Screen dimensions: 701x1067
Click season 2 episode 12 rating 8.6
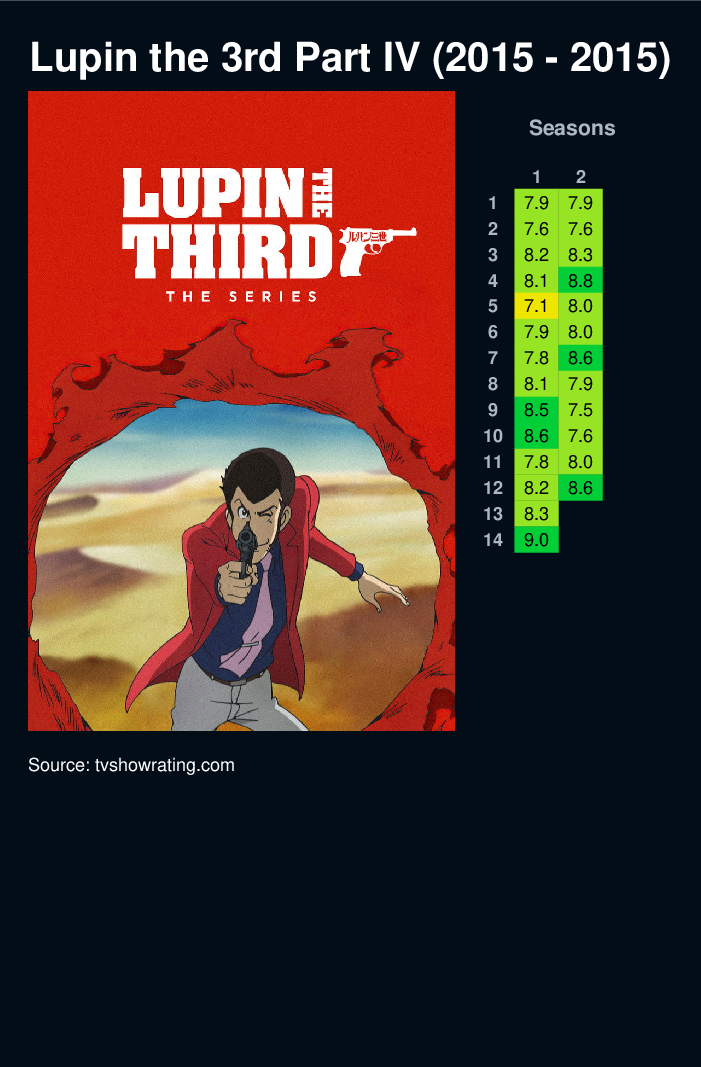(581, 488)
